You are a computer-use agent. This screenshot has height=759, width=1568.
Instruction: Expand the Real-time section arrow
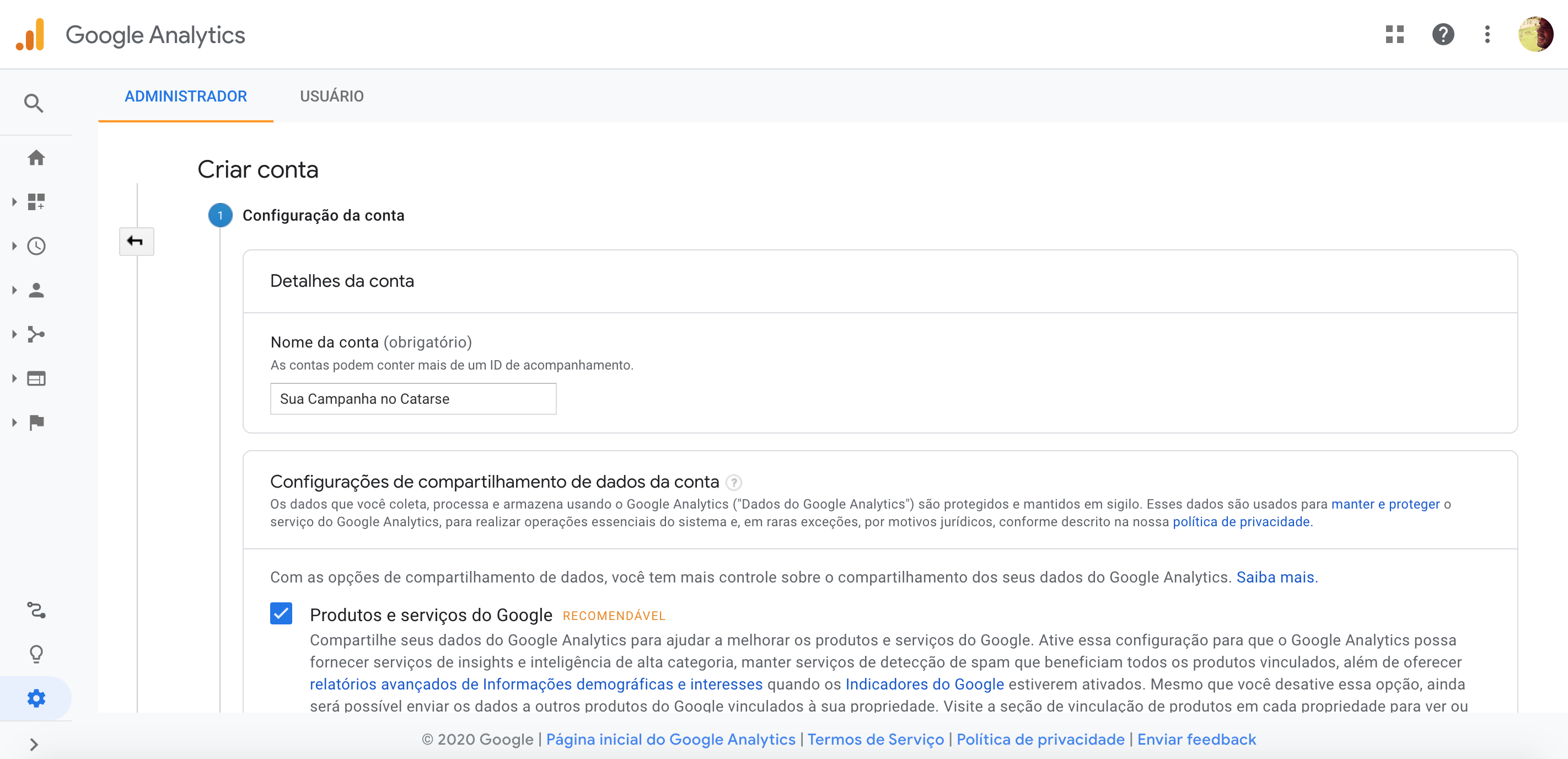point(14,246)
